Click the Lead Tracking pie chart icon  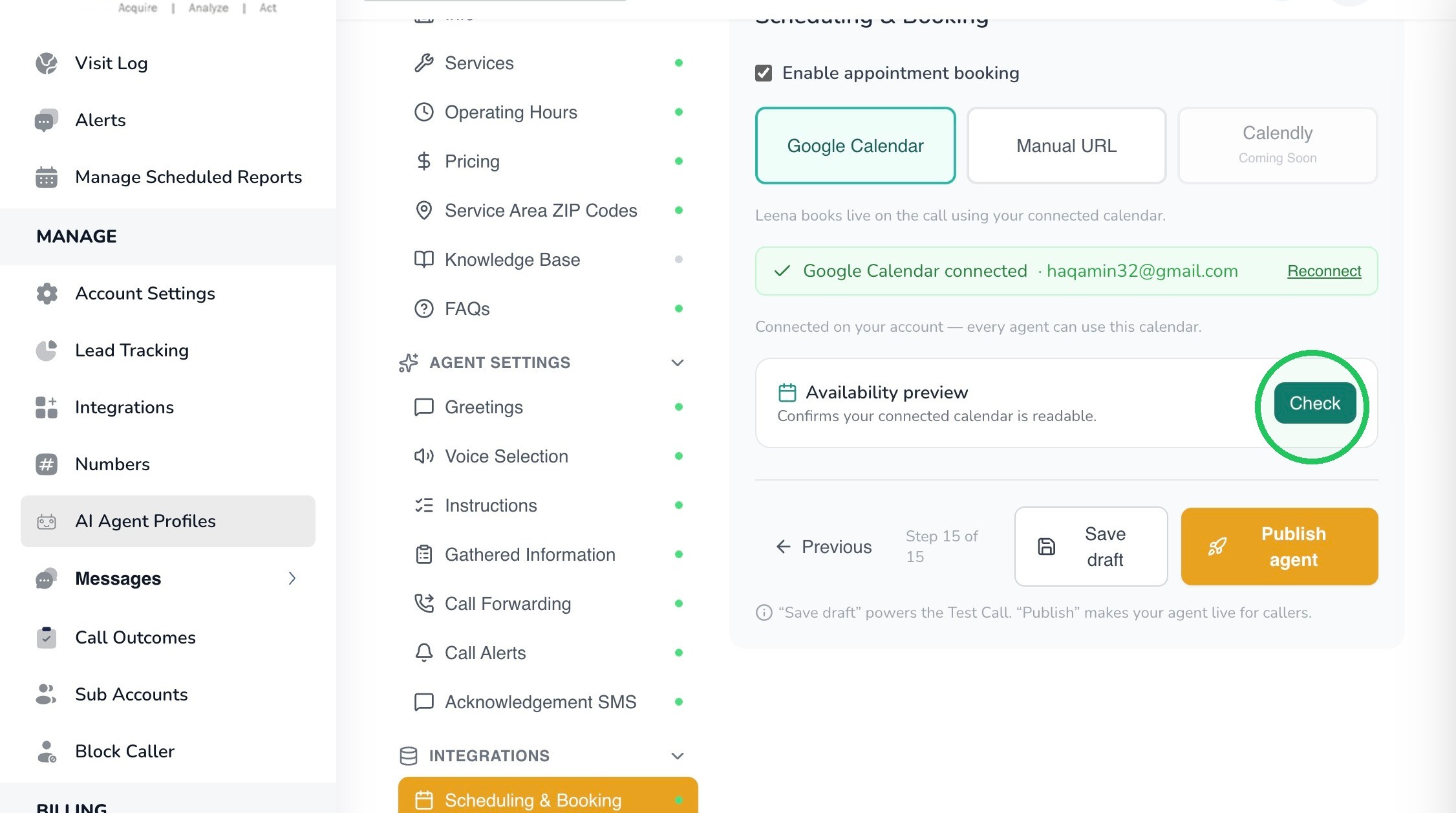point(47,351)
